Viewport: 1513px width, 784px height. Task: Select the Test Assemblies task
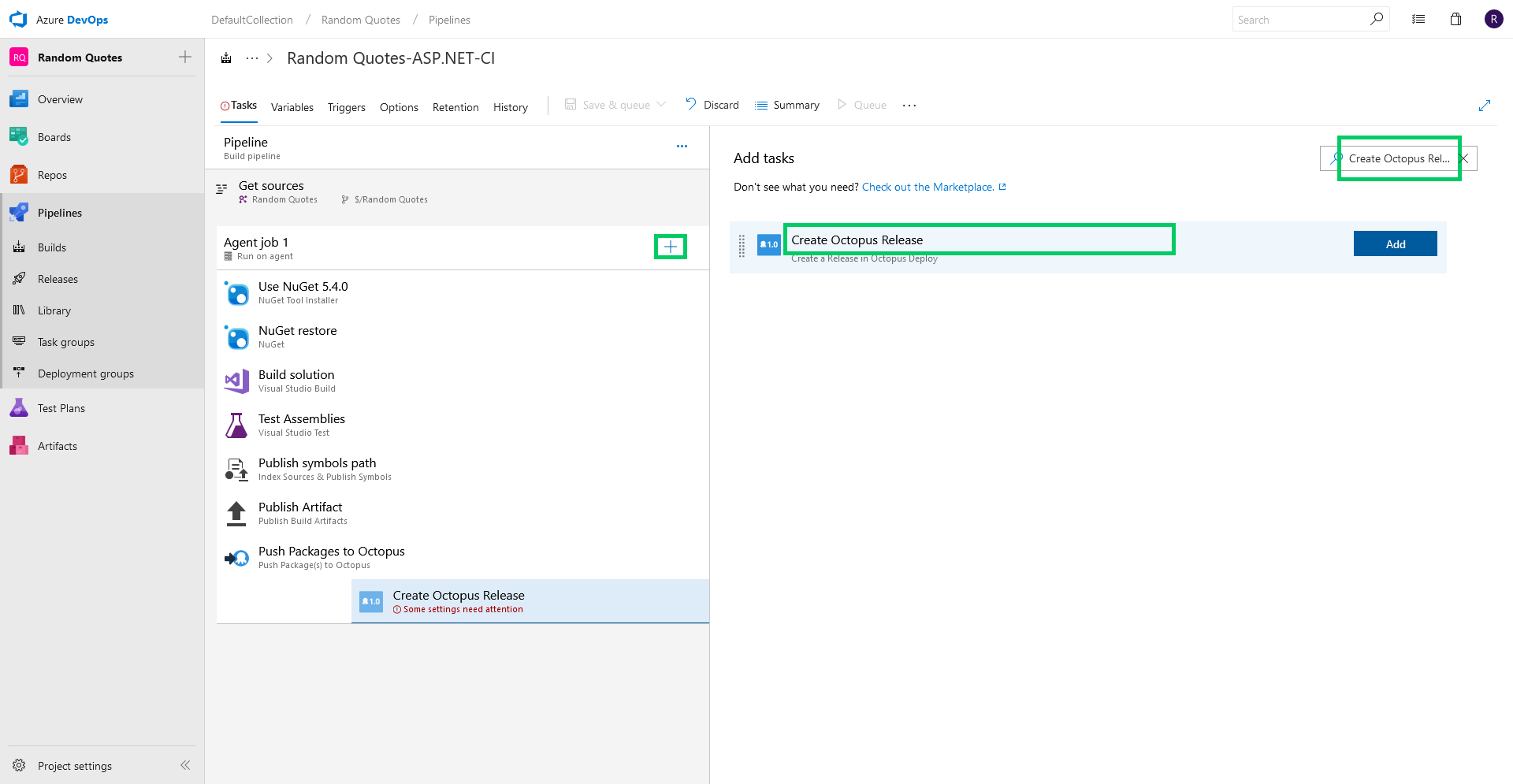click(x=463, y=425)
